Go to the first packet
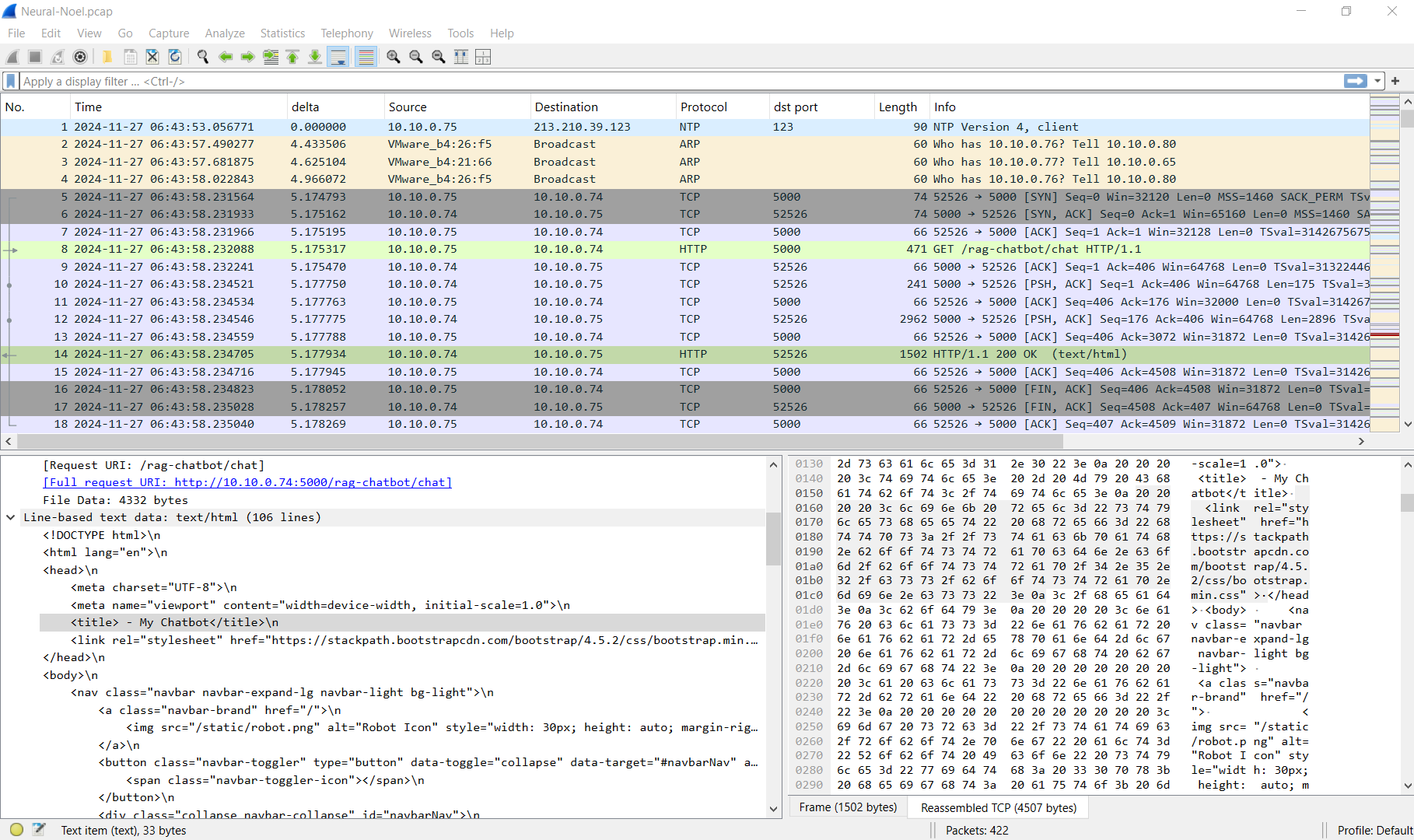 (292, 57)
